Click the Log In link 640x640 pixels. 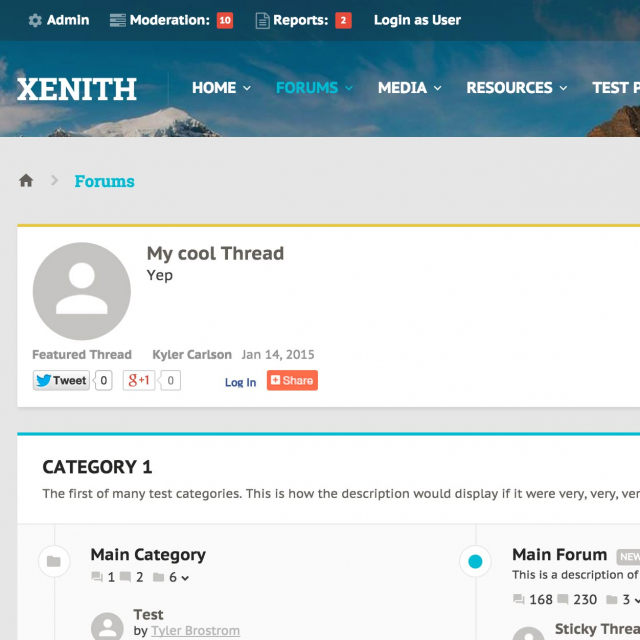(x=240, y=382)
